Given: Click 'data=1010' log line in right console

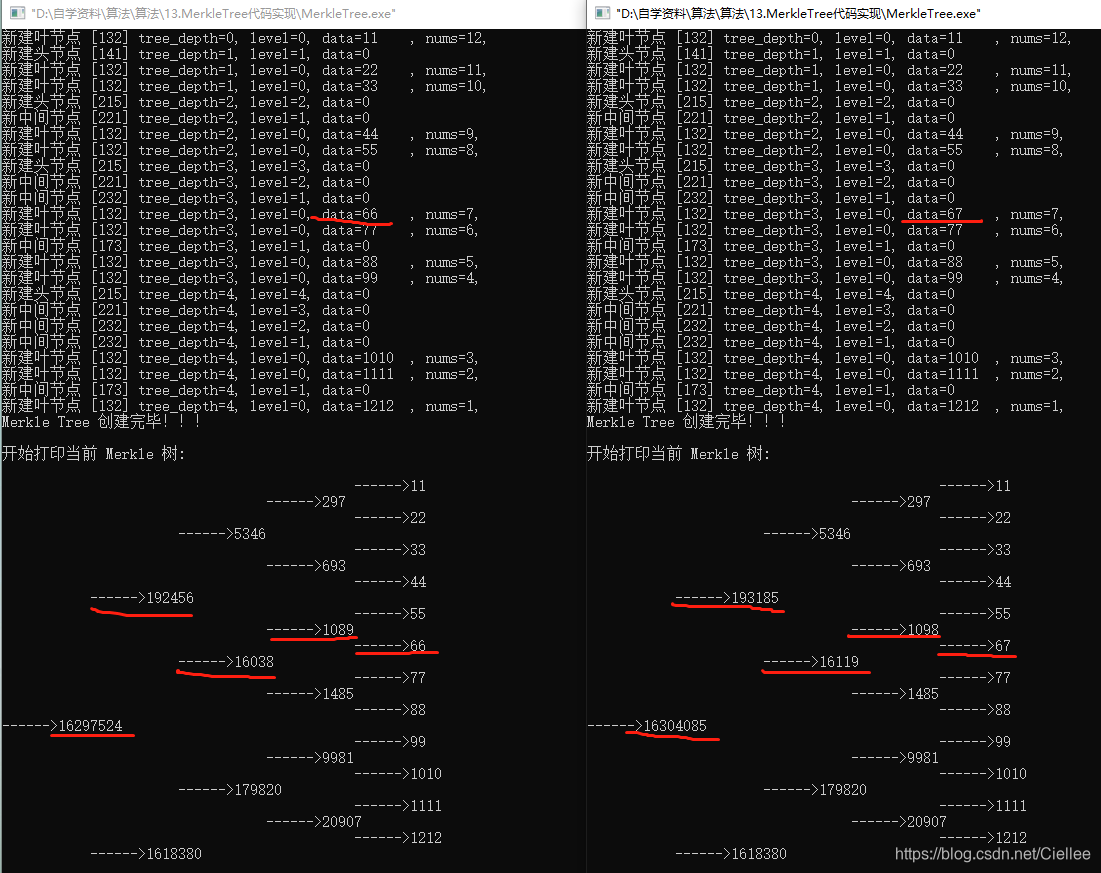Looking at the screenshot, I should pos(825,358).
